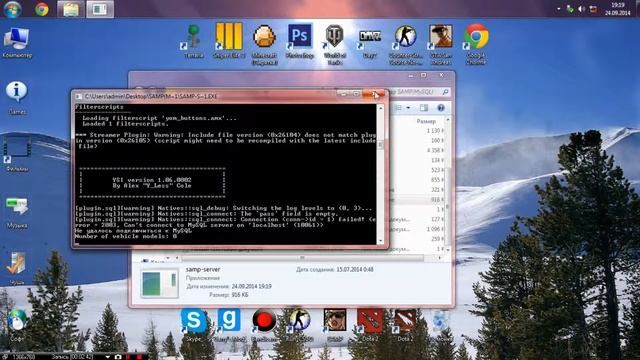Screen dimensions: 640x360
Task: Launch the Minecraft orange icon
Action: point(264,44)
